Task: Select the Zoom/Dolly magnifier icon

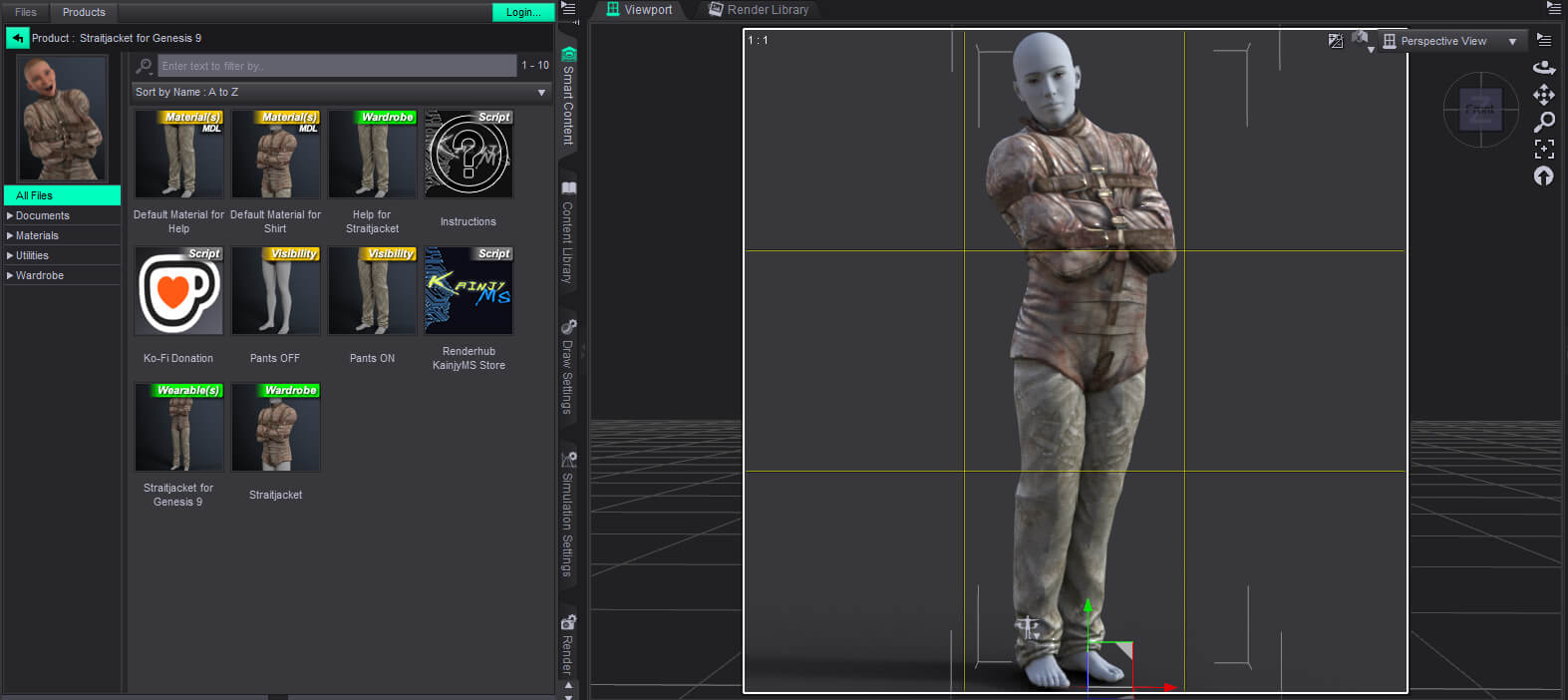Action: click(1544, 122)
